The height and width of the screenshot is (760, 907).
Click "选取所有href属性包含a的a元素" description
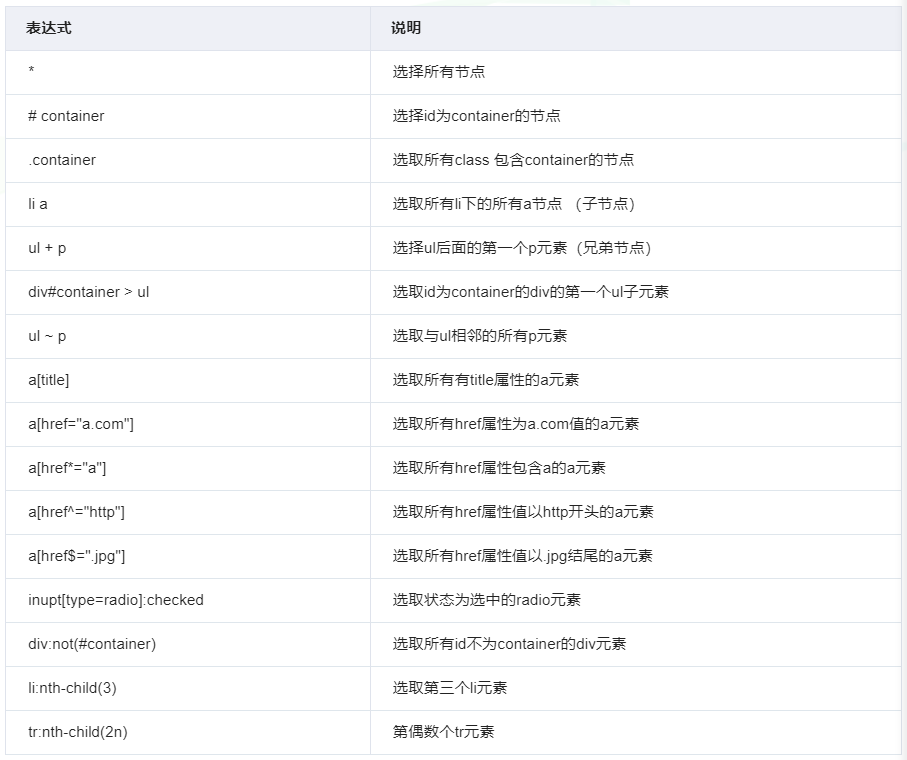point(499,468)
